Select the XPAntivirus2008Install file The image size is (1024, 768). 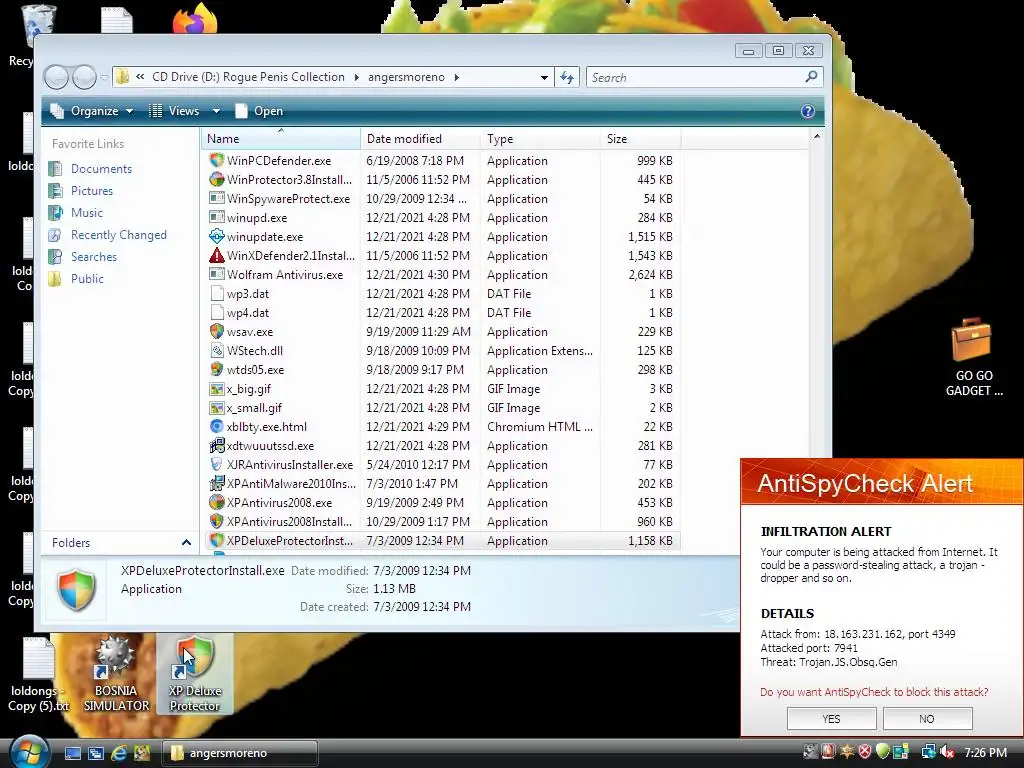289,521
